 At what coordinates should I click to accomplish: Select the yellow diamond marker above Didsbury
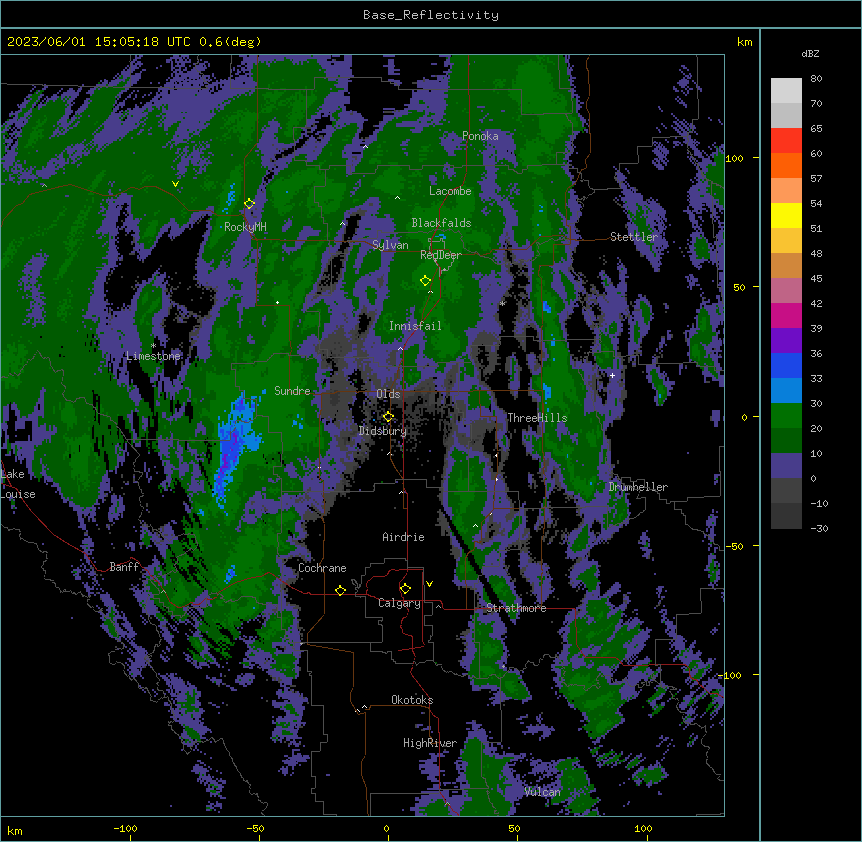pyautogui.click(x=388, y=417)
